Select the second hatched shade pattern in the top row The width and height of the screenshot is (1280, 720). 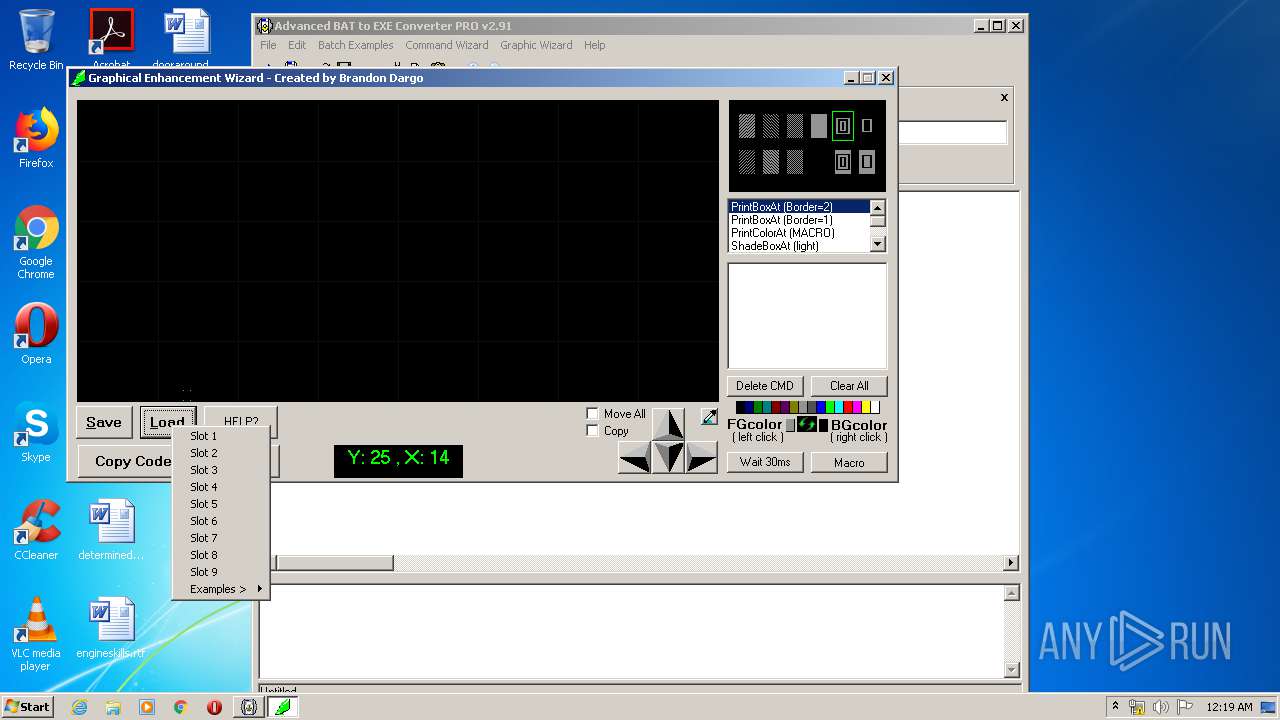click(x=771, y=126)
